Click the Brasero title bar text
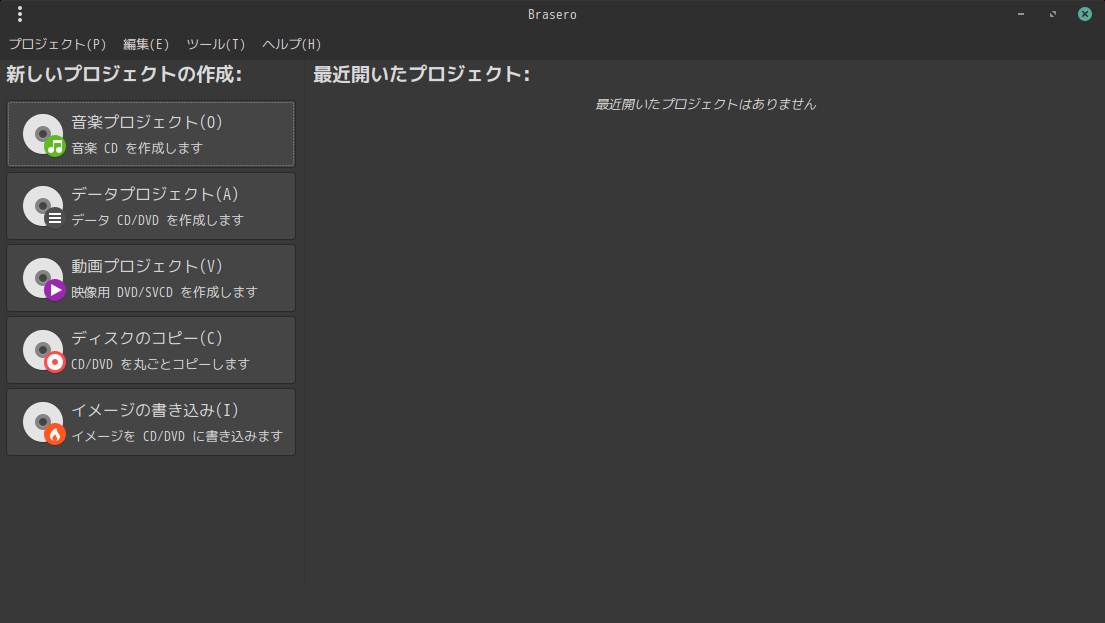Image resolution: width=1105 pixels, height=623 pixels. (552, 15)
